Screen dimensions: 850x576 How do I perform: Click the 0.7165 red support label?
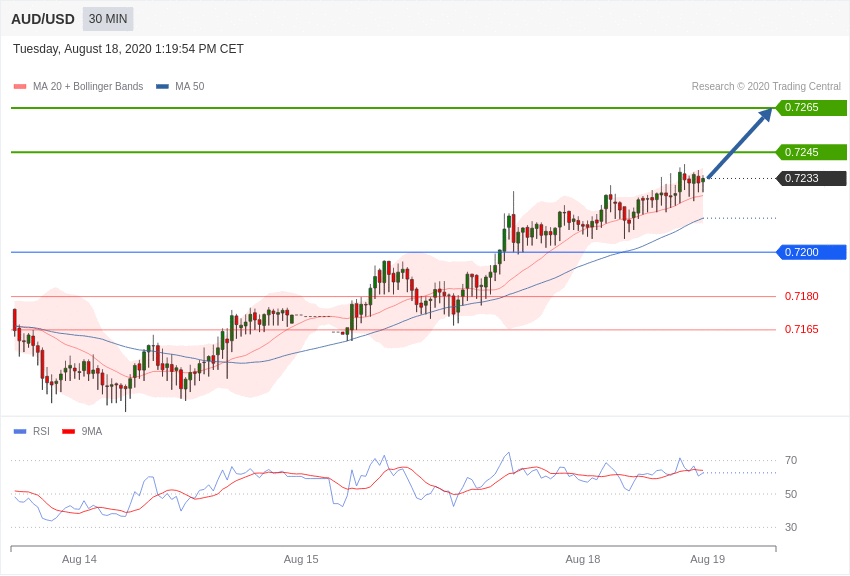tap(802, 329)
